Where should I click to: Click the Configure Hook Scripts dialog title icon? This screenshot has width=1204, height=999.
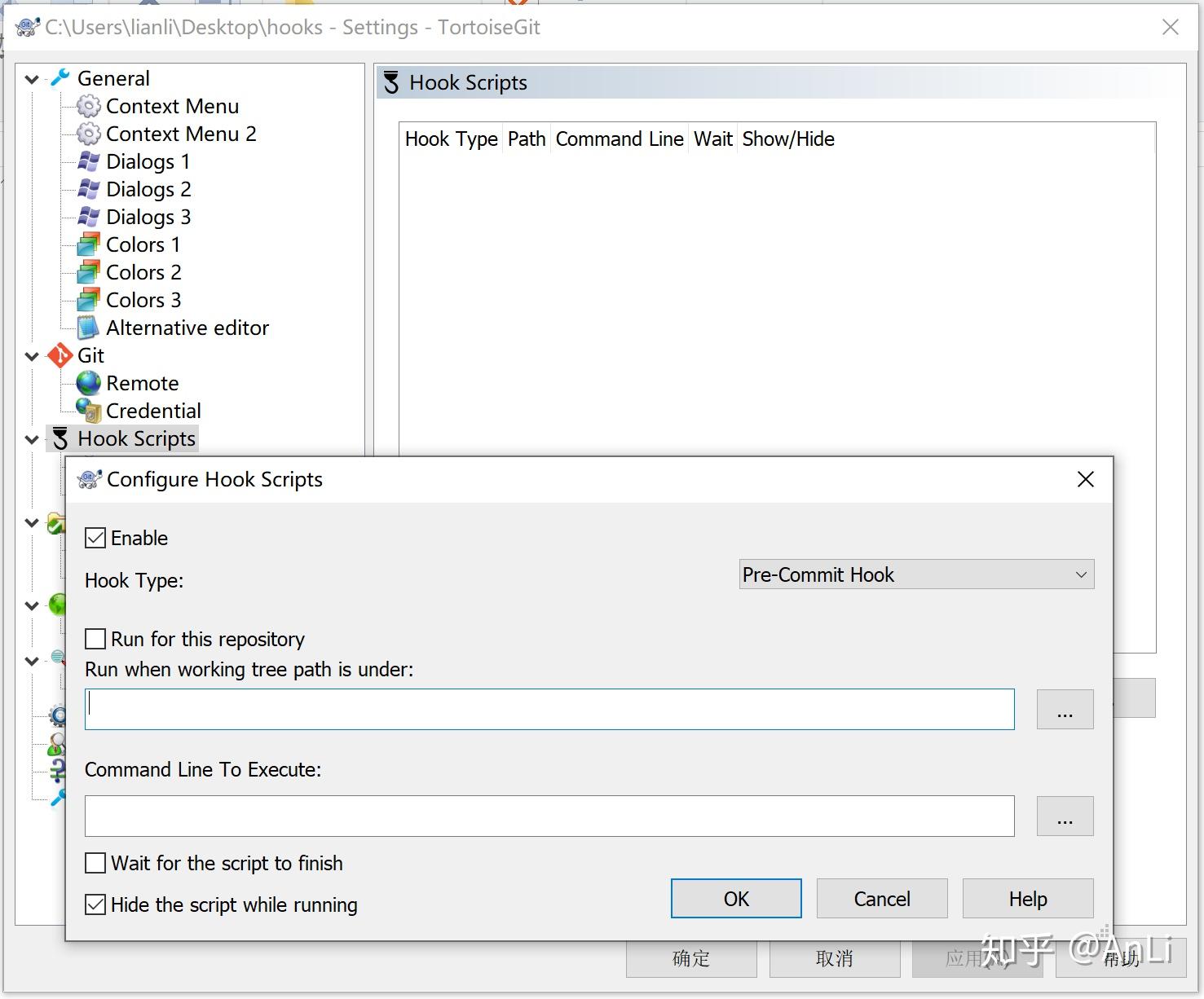point(89,479)
